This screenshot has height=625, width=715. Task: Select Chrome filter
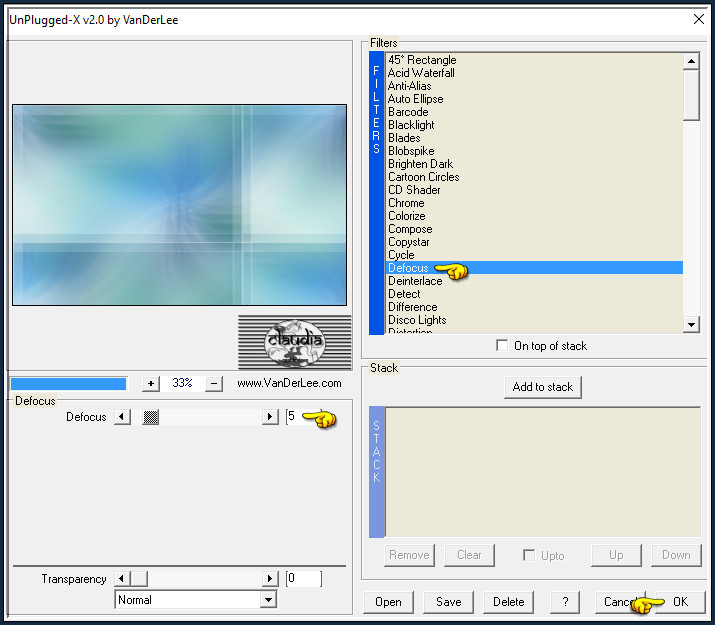coord(534,203)
